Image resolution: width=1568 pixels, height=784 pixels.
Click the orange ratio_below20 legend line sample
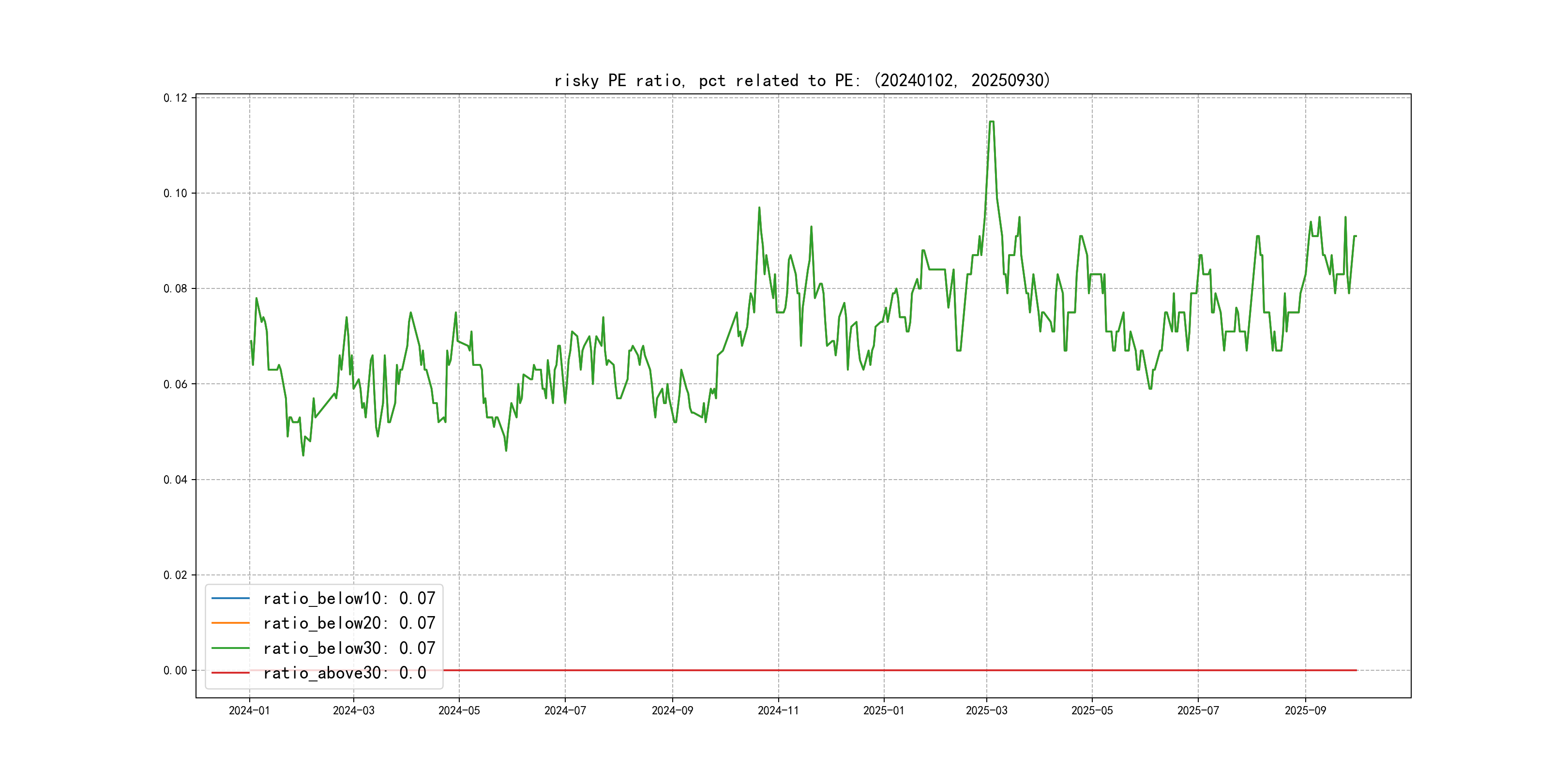pos(230,623)
